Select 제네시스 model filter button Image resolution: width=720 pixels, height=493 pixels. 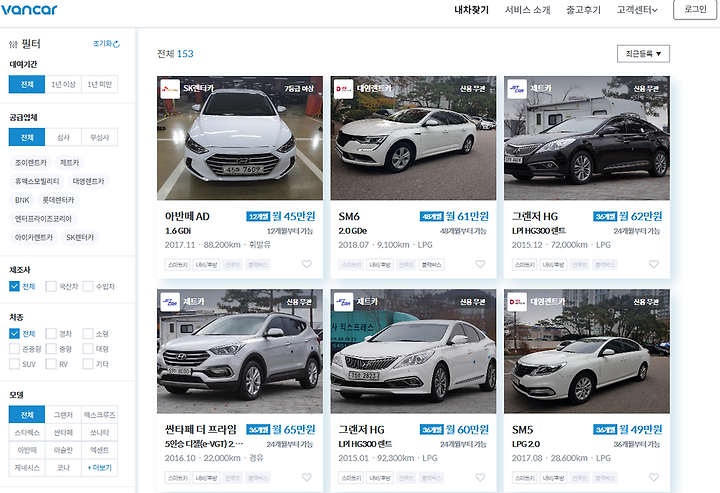[27, 468]
